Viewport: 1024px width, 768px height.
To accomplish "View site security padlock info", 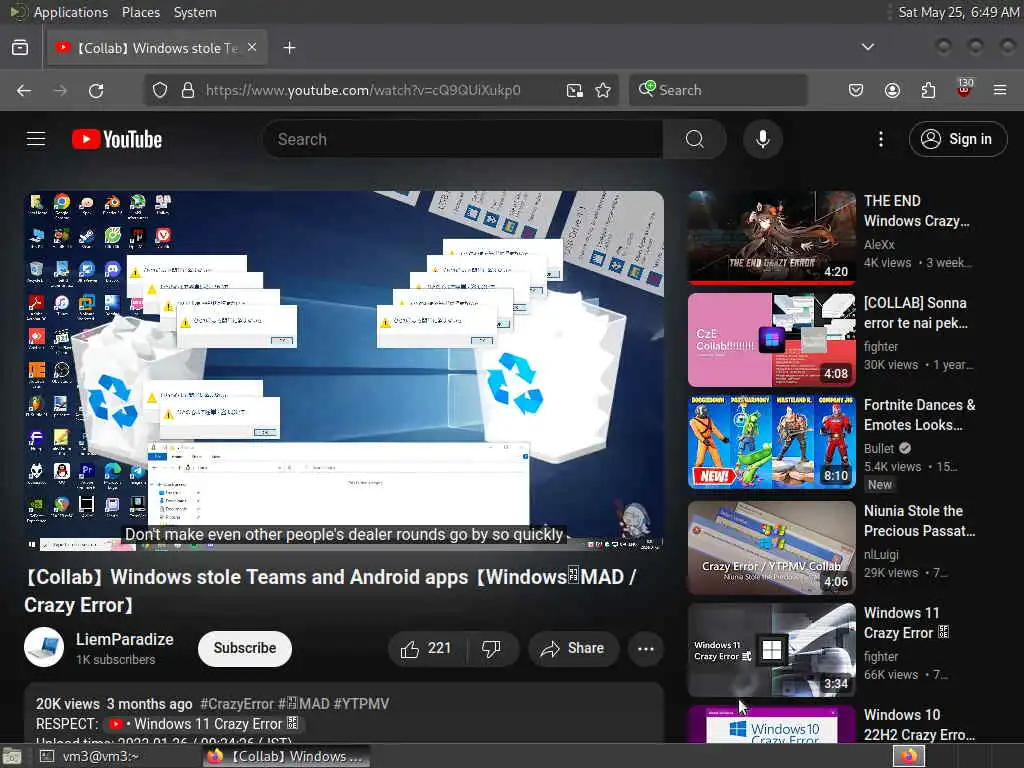I will click(x=188, y=90).
